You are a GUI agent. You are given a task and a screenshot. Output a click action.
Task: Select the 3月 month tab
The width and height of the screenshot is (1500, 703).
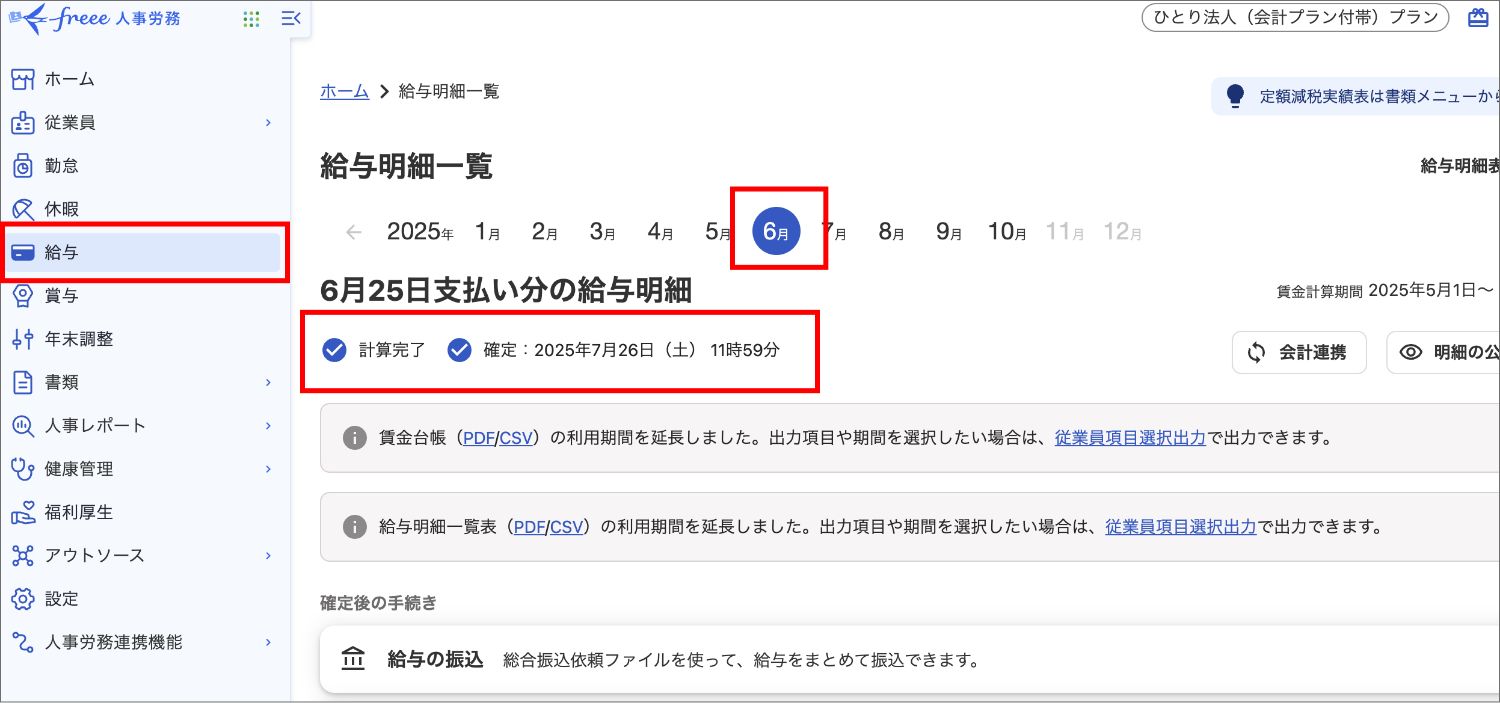pyautogui.click(x=602, y=232)
